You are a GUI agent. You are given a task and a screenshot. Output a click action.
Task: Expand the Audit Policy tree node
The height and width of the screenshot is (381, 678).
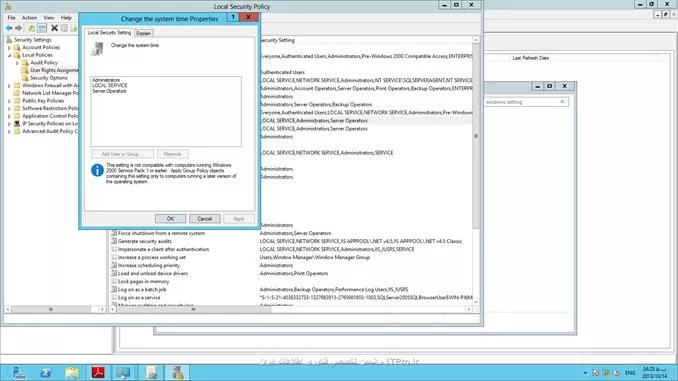(17, 63)
